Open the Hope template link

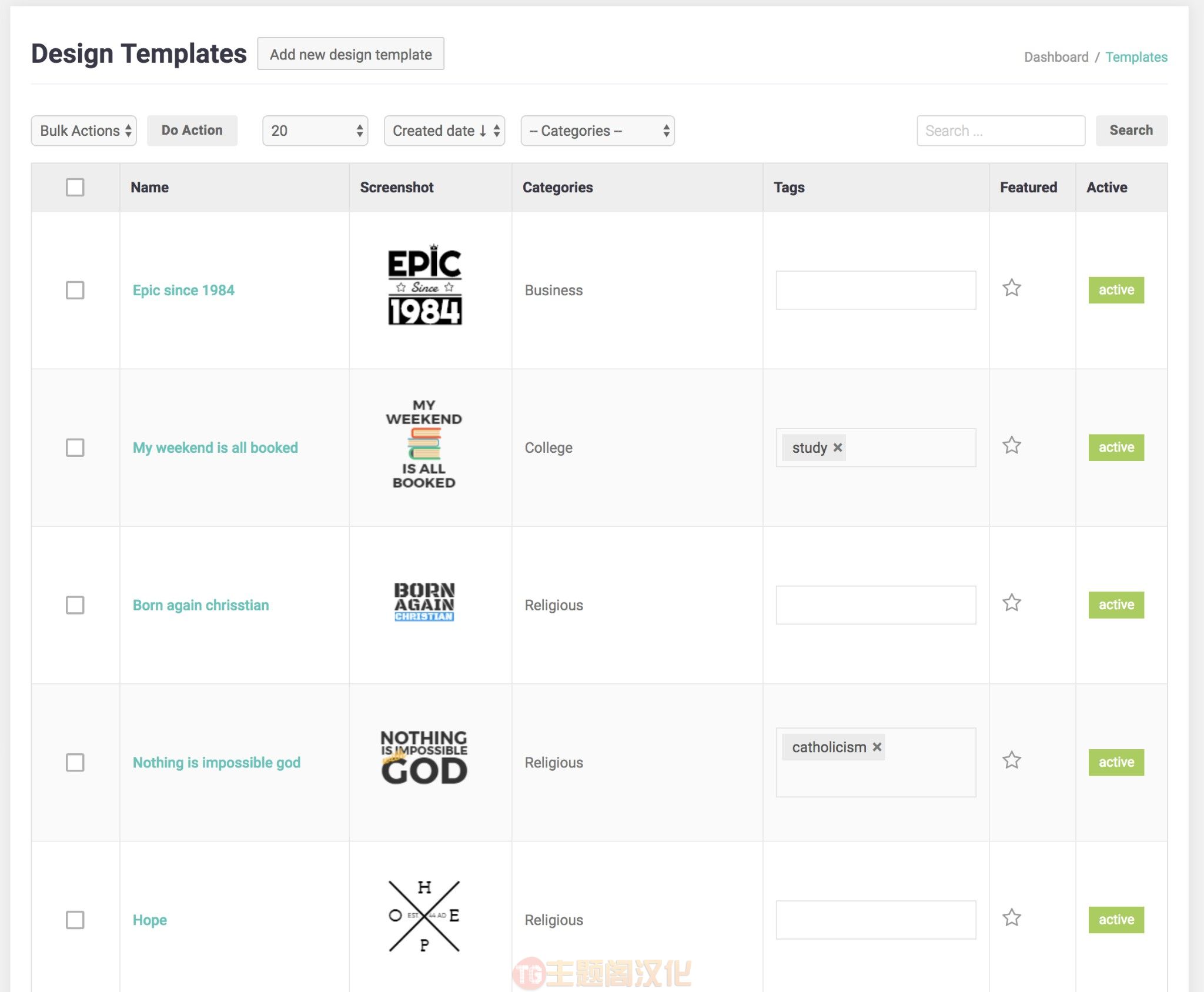click(x=149, y=920)
